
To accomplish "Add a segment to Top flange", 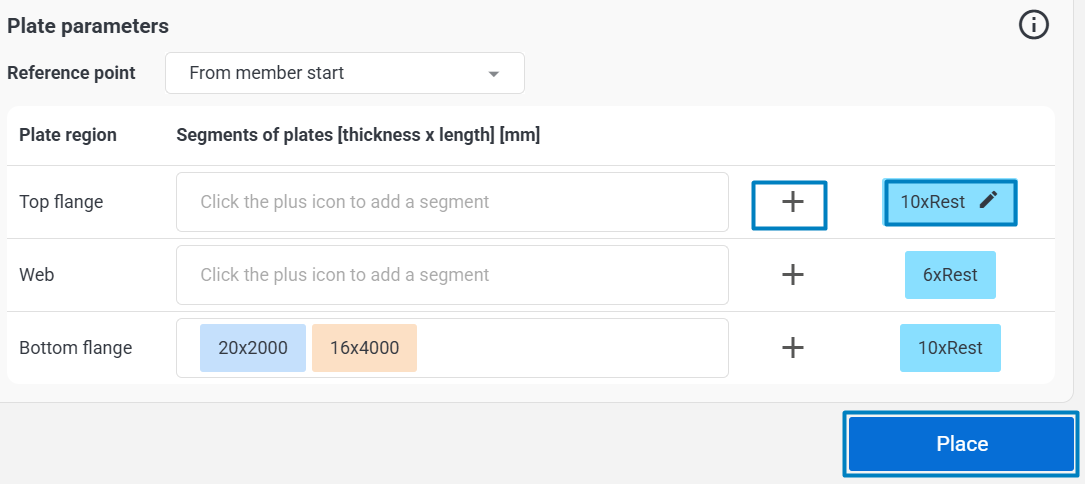I will tap(791, 203).
